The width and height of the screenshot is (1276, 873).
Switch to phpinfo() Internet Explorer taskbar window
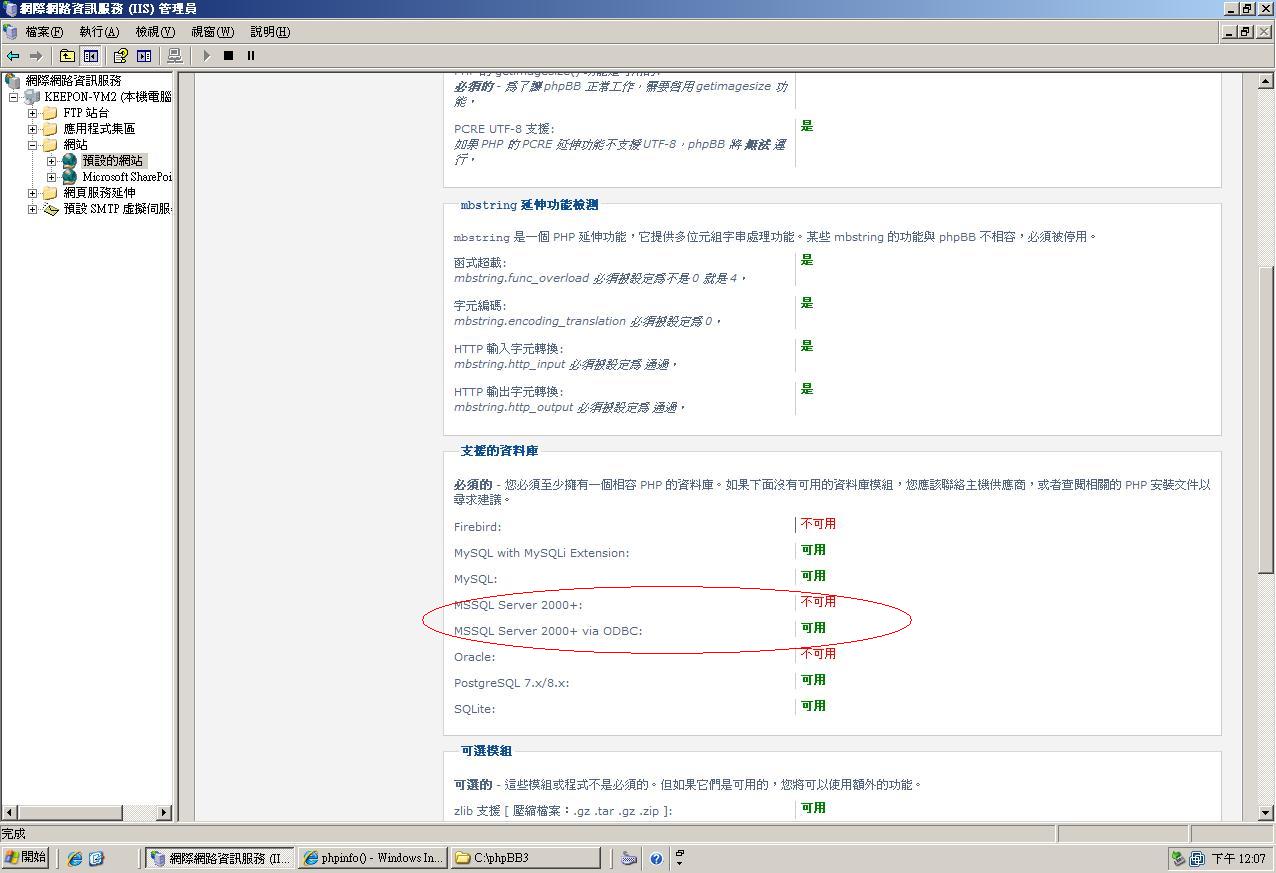tap(371, 858)
